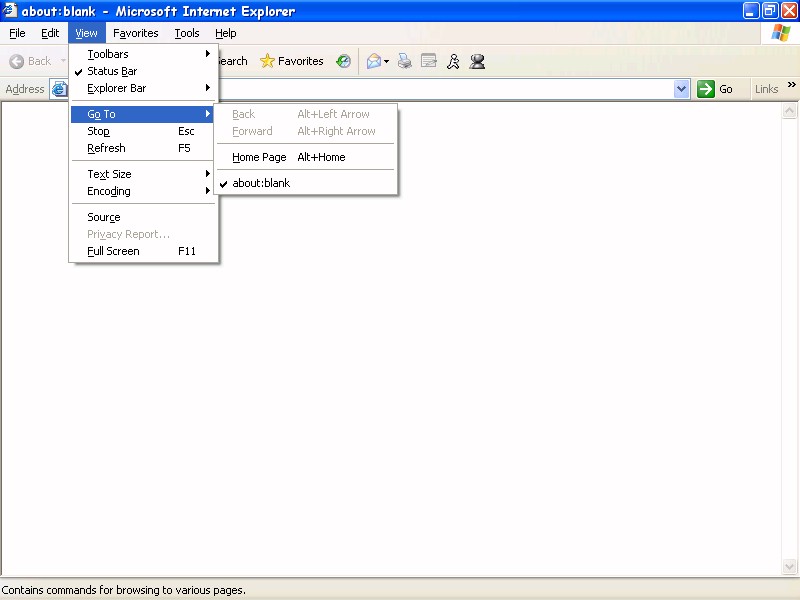Click the Internet Explorer title bar icon

[x=10, y=10]
